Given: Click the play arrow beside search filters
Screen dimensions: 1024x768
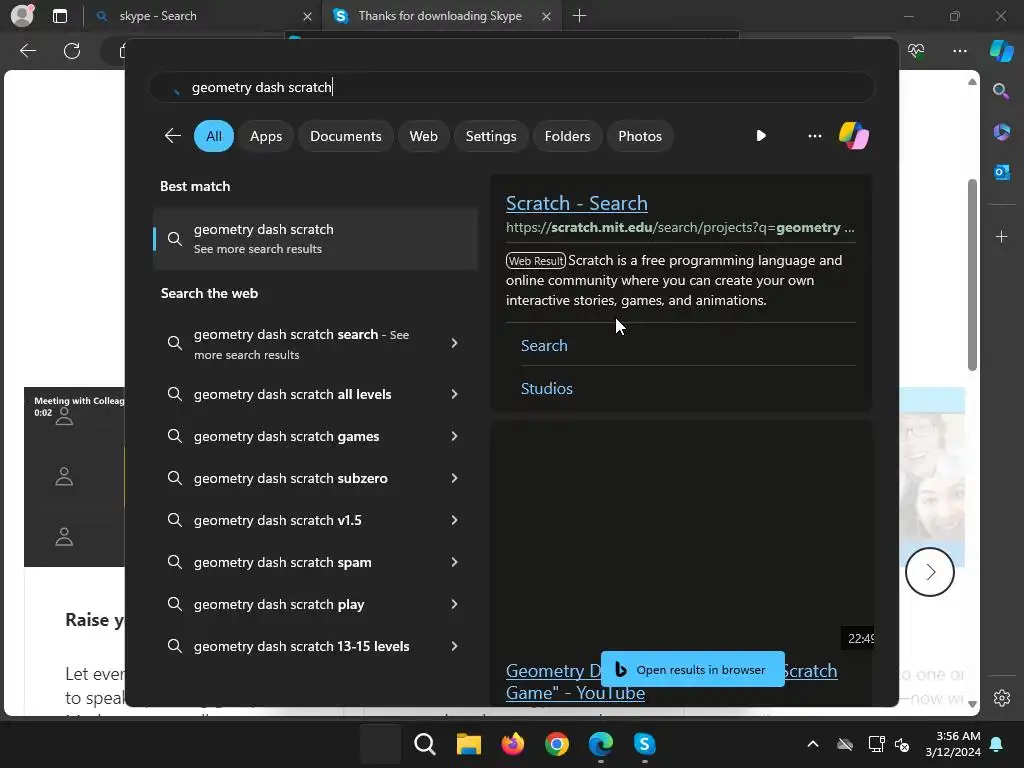Looking at the screenshot, I should pyautogui.click(x=761, y=136).
